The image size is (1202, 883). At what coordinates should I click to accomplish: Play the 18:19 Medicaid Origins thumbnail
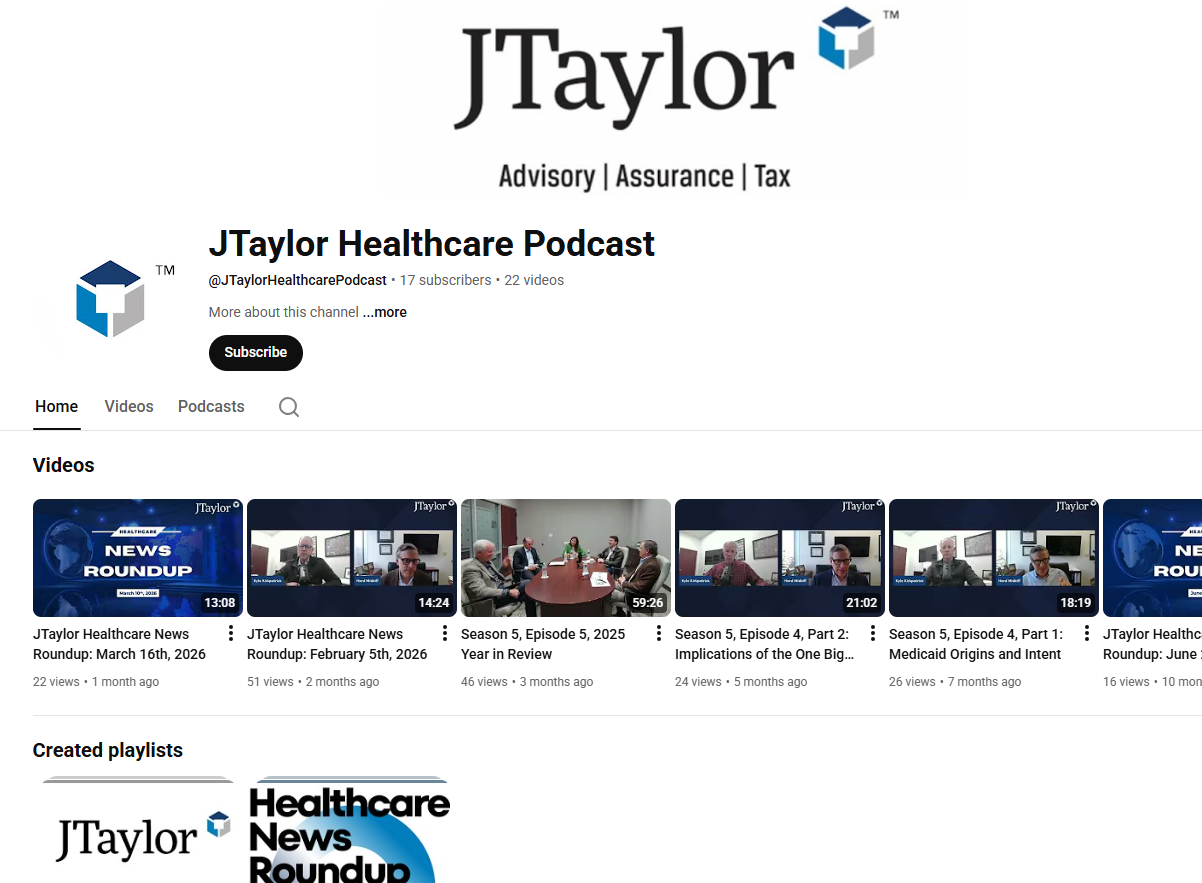[x=994, y=558]
